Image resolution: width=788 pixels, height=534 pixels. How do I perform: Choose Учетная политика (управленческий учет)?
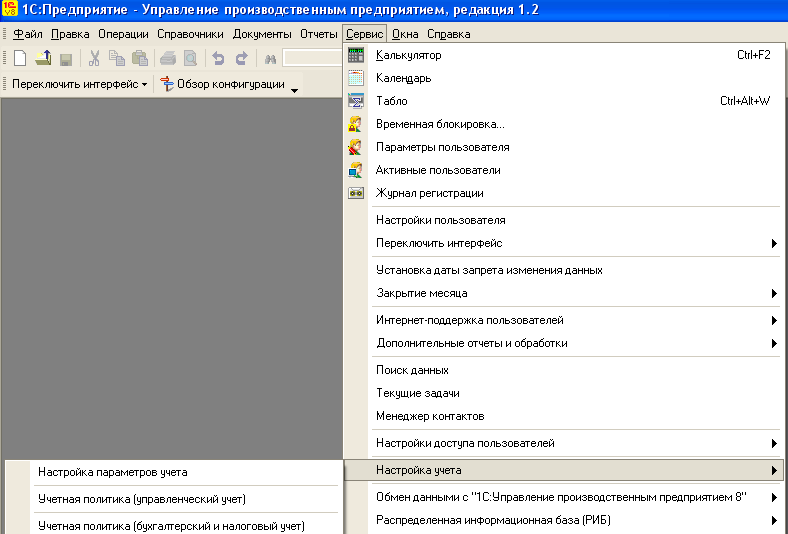click(x=172, y=499)
